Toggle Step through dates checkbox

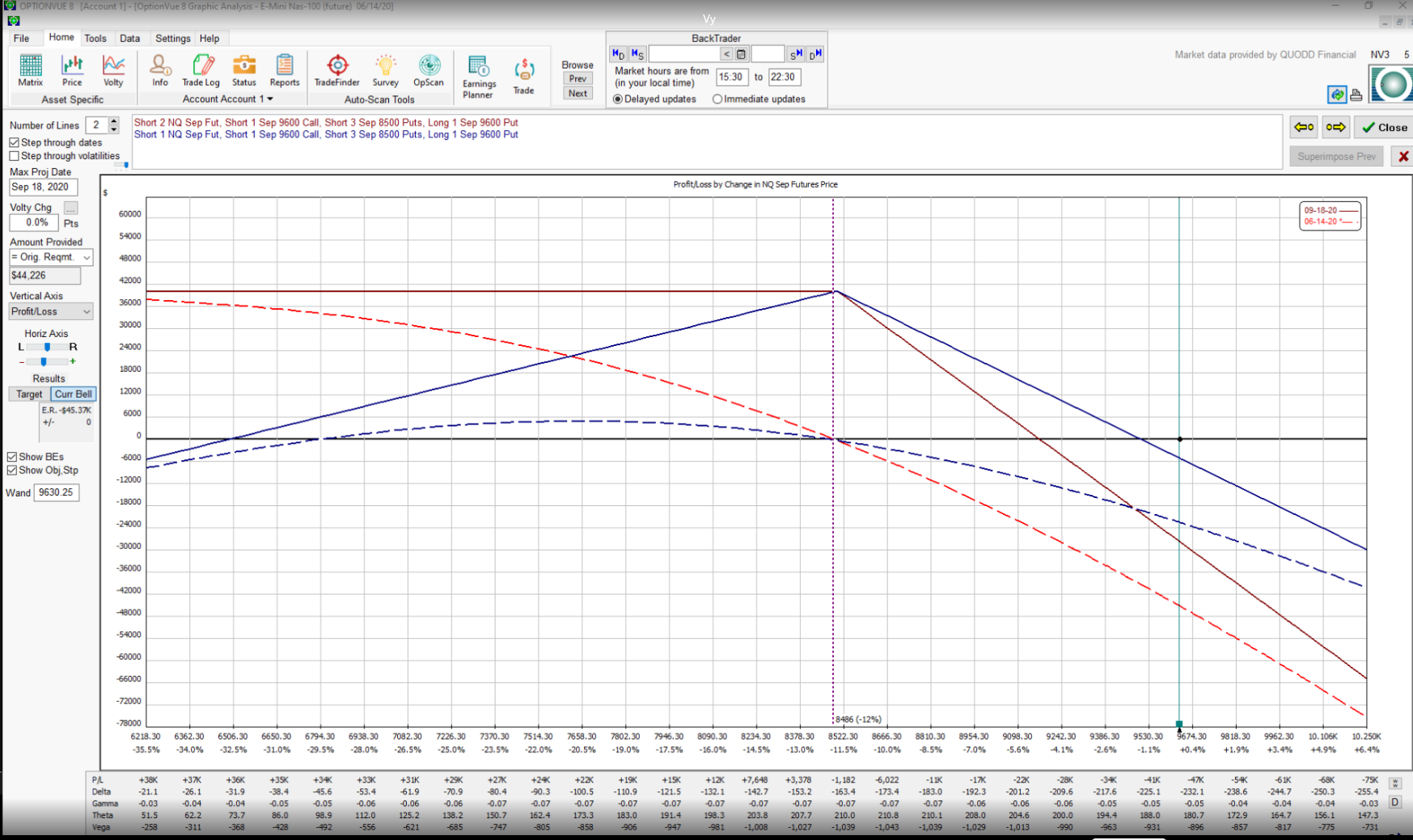point(15,142)
